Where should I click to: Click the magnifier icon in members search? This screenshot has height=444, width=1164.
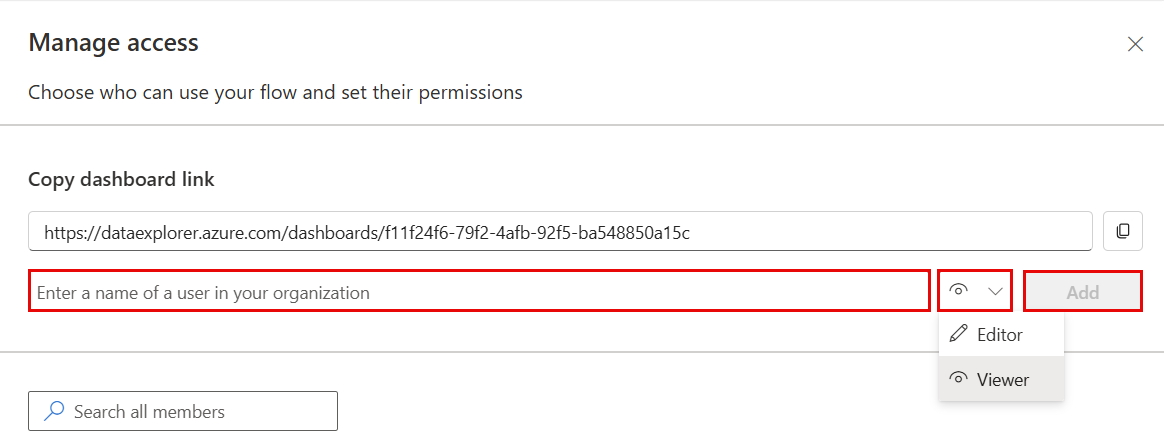(55, 411)
